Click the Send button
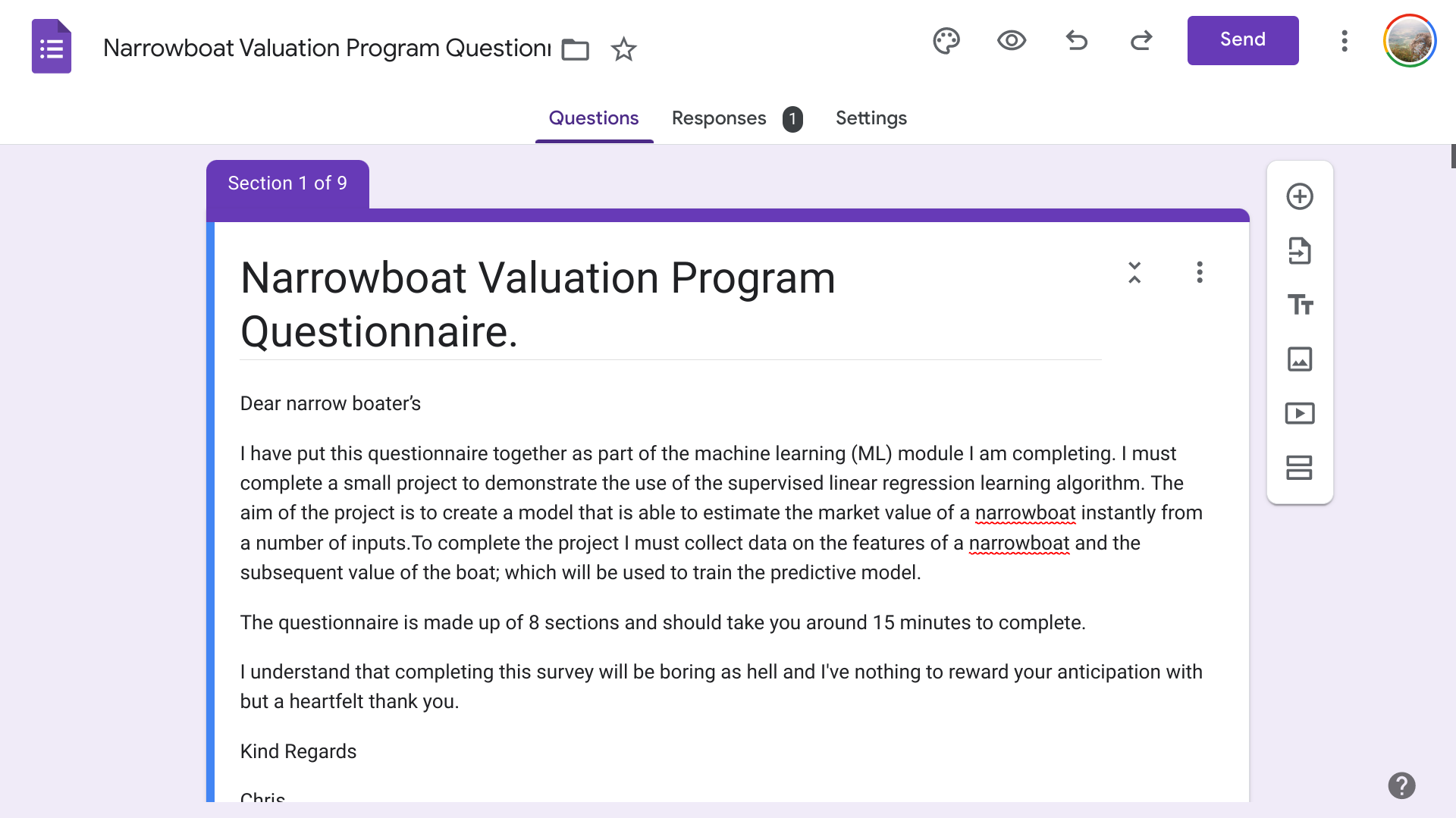Screen dimensions: 1456x818 (1243, 40)
